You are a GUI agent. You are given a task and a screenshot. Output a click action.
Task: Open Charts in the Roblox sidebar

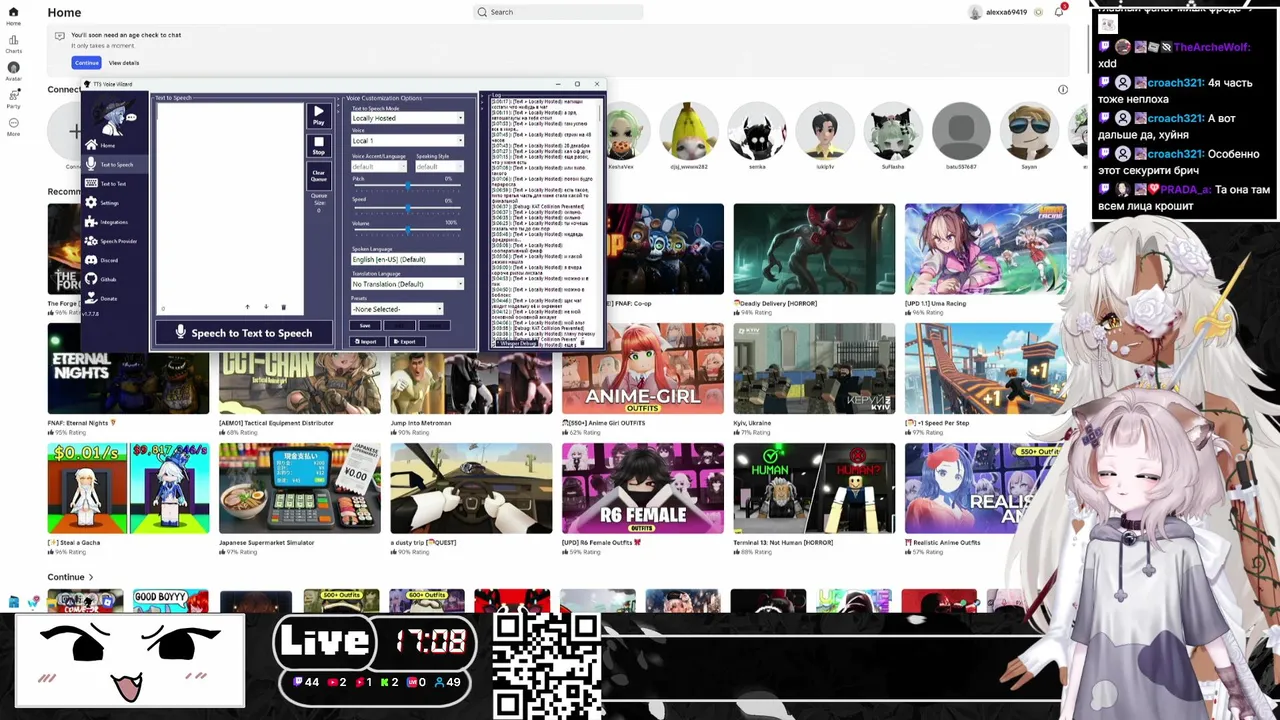click(x=13, y=44)
